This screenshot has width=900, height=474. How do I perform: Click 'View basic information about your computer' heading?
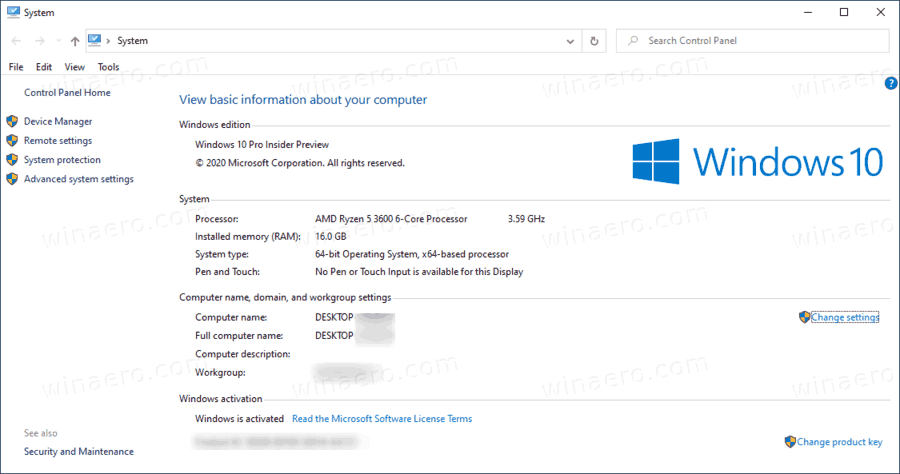tap(303, 100)
